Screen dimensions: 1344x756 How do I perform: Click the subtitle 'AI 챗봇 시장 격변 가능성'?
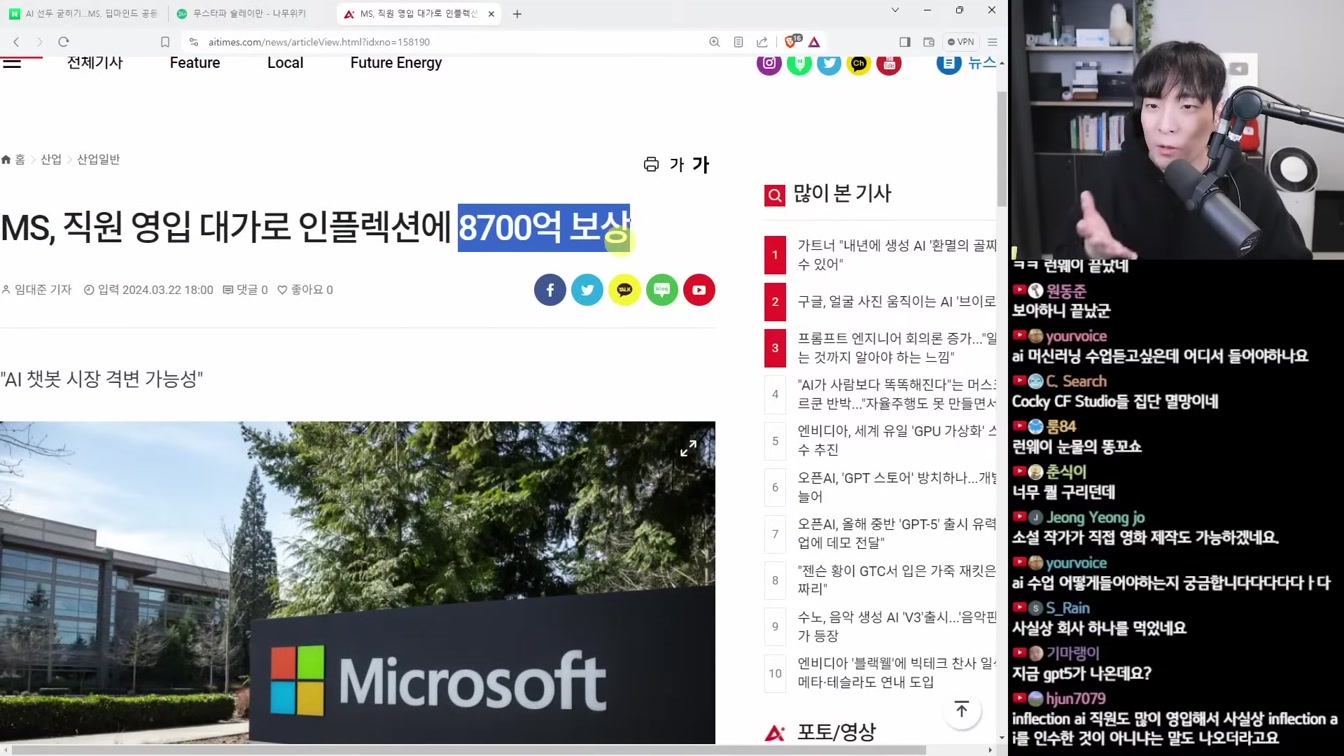(x=102, y=379)
